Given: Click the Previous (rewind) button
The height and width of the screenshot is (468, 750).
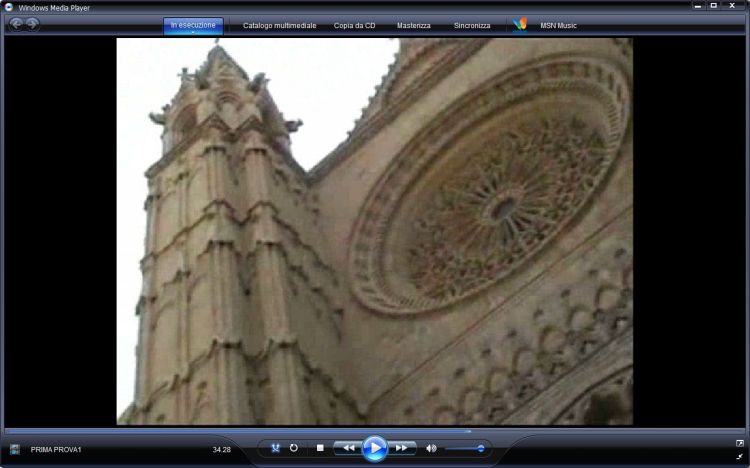Looking at the screenshot, I should [x=348, y=448].
